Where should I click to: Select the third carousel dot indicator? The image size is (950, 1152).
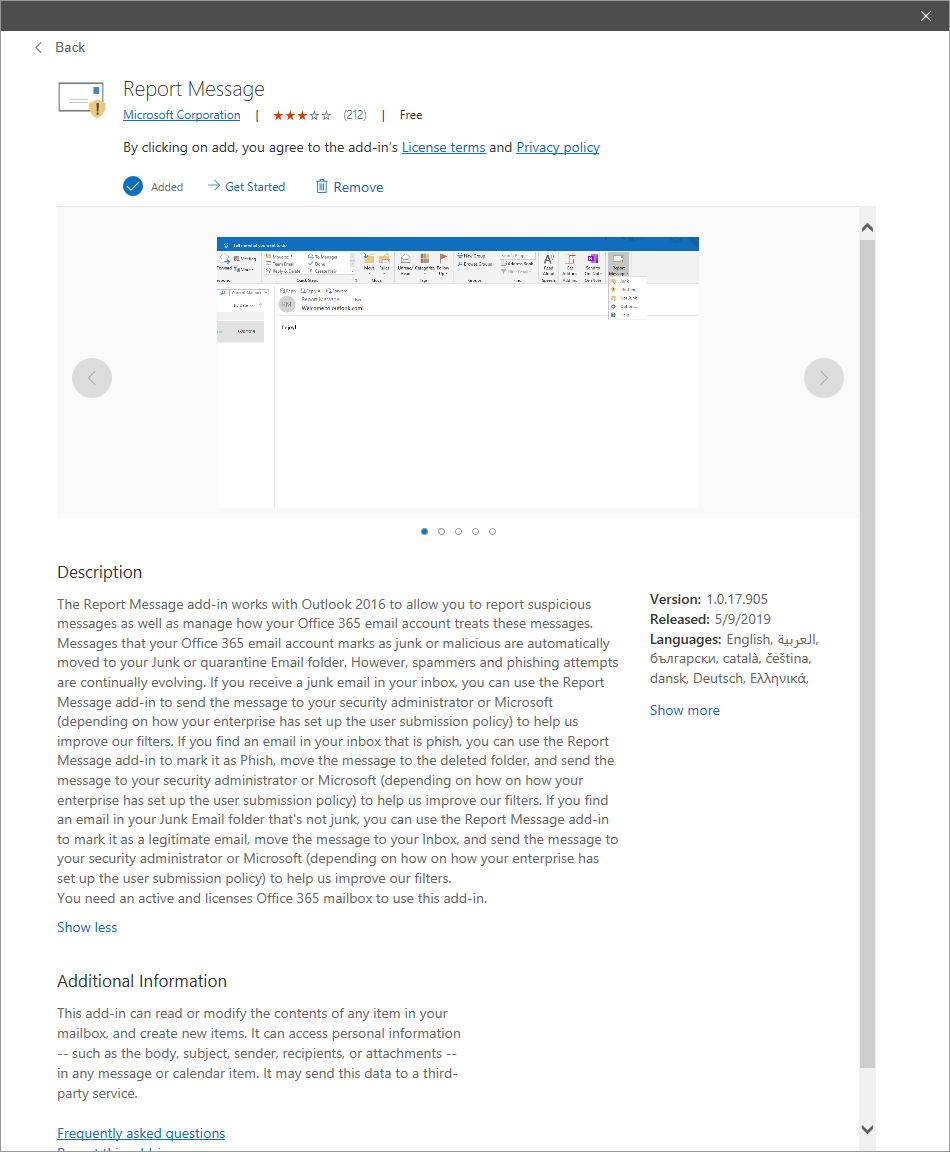coord(458,531)
